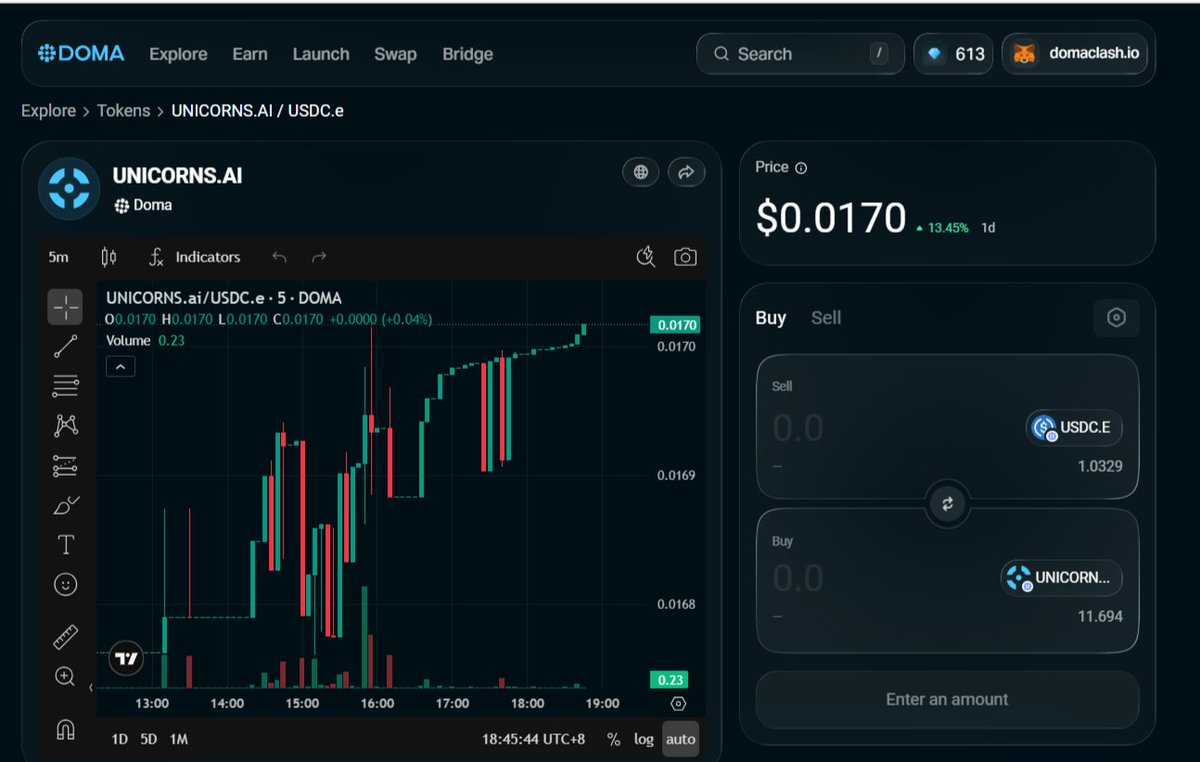Click the 0.0170 current price label on axis
Viewport: 1200px width, 762px height.
(674, 325)
